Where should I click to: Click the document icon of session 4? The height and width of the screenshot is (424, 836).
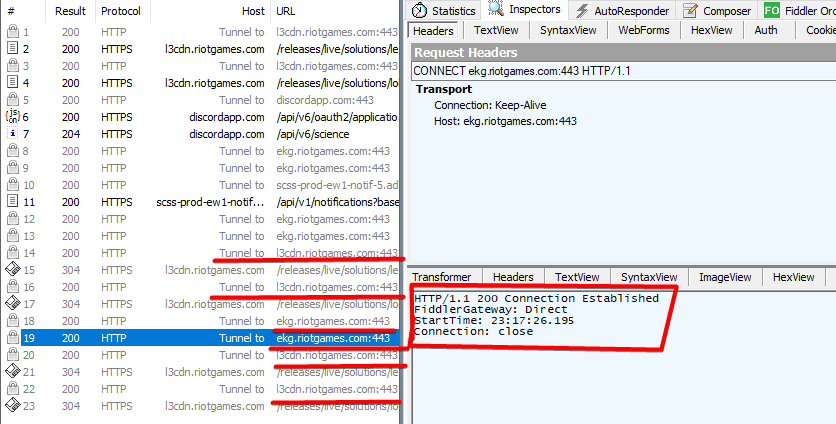[x=12, y=83]
